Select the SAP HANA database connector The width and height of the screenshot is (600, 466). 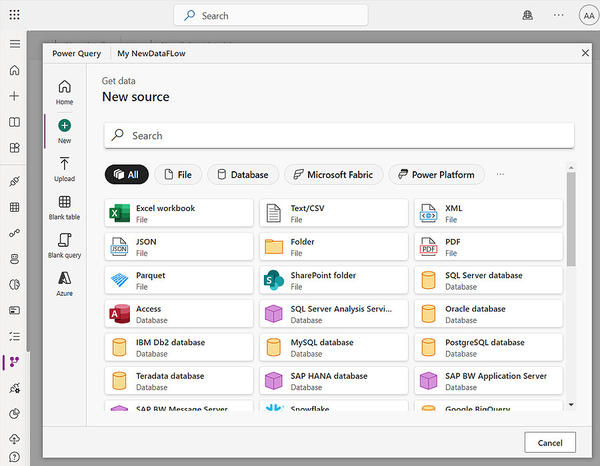click(334, 381)
